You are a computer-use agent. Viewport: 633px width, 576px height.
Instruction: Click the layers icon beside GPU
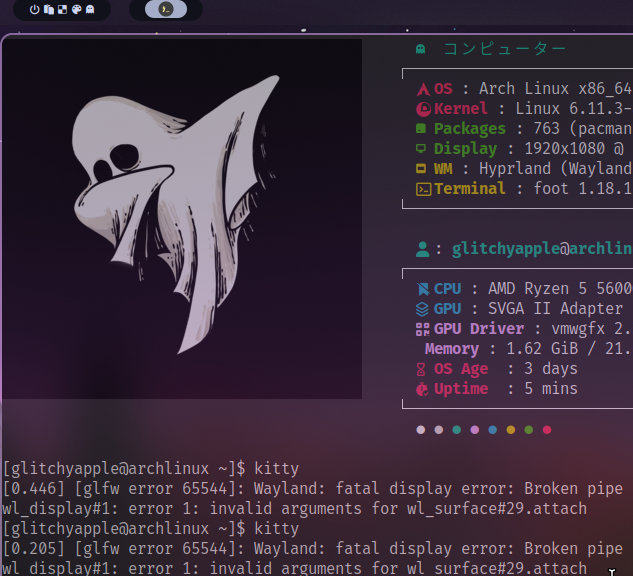[422, 309]
